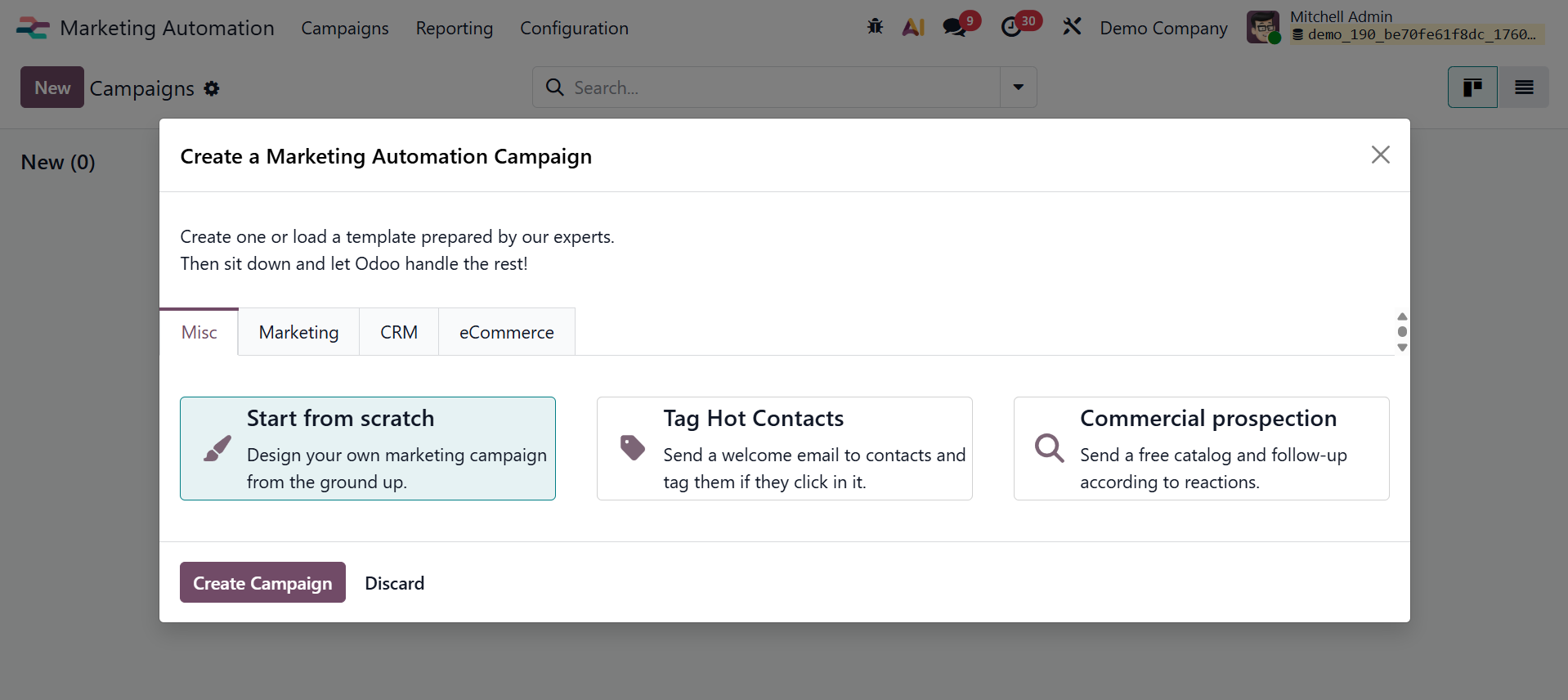The width and height of the screenshot is (1568, 700).
Task: Switch to Kanban view
Action: click(1472, 87)
